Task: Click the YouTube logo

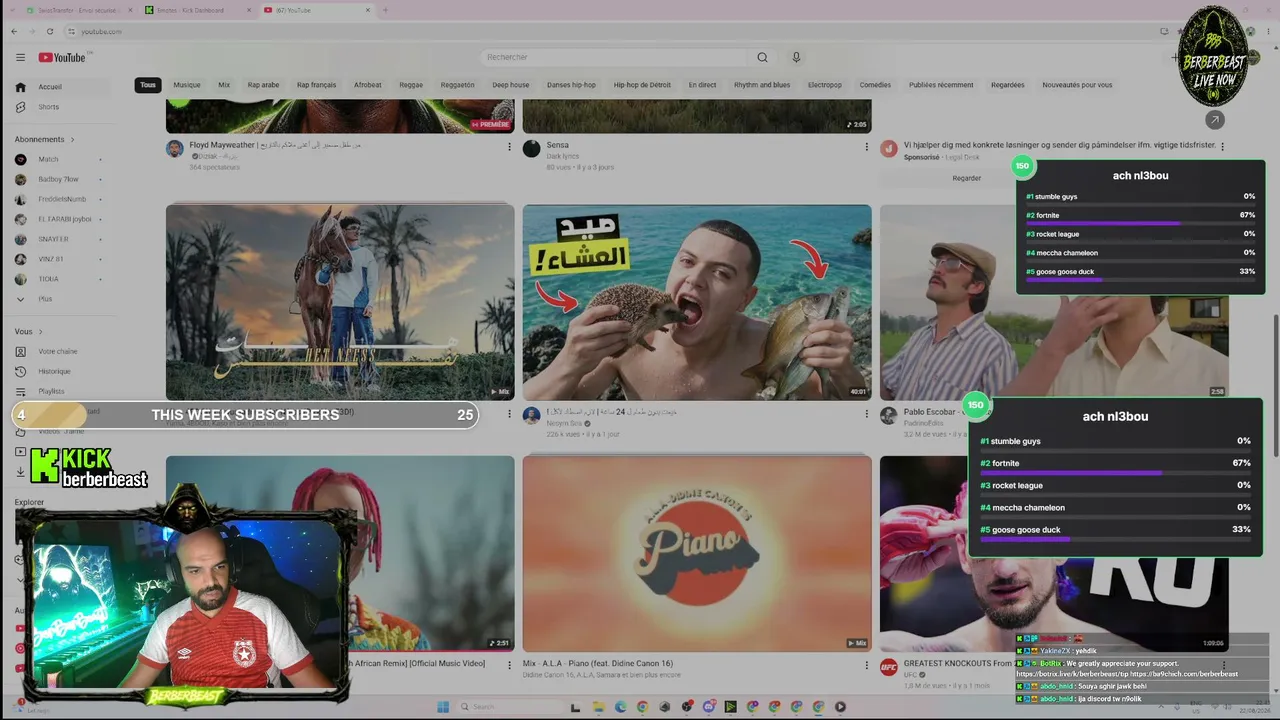Action: pos(62,57)
